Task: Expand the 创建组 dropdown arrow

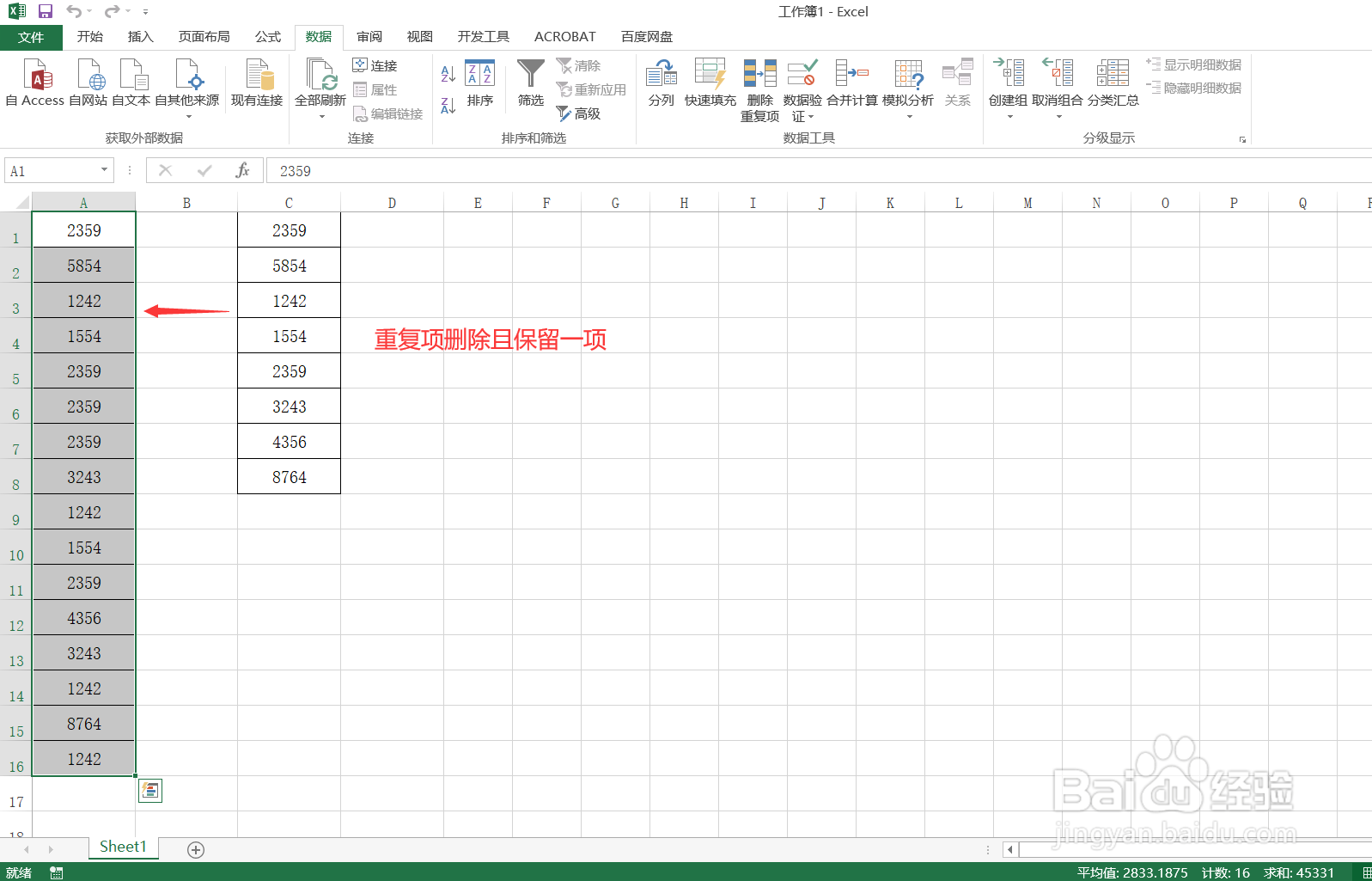Action: [1010, 117]
